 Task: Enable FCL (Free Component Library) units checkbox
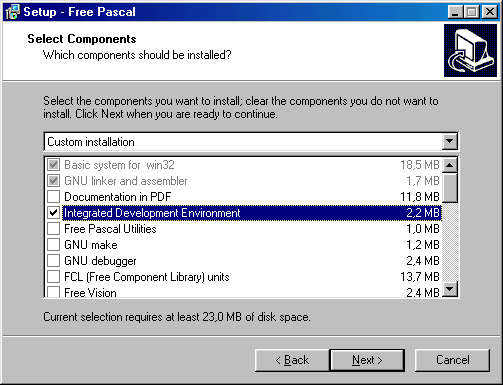pyautogui.click(x=53, y=277)
